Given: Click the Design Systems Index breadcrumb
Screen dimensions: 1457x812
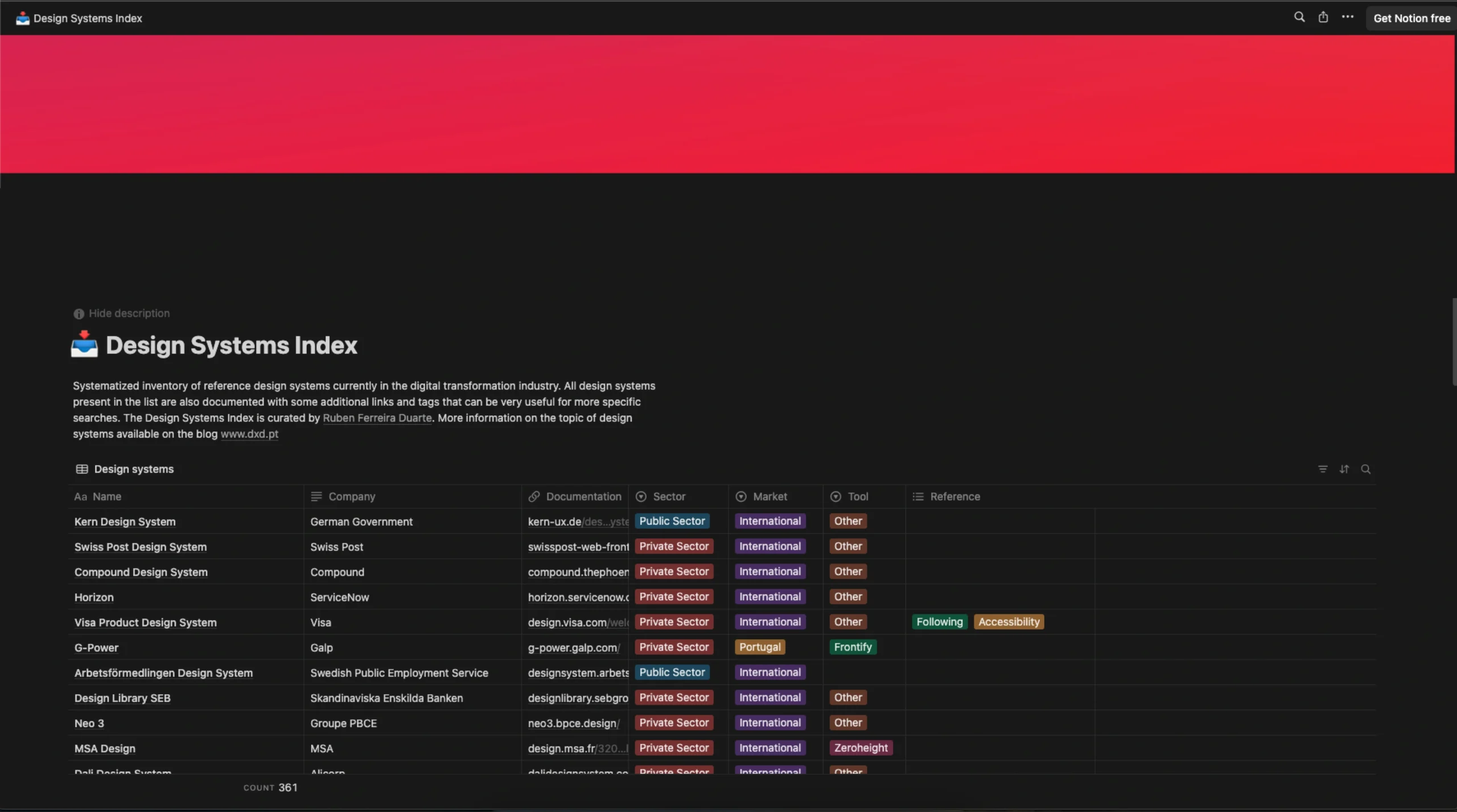Looking at the screenshot, I should (x=79, y=18).
